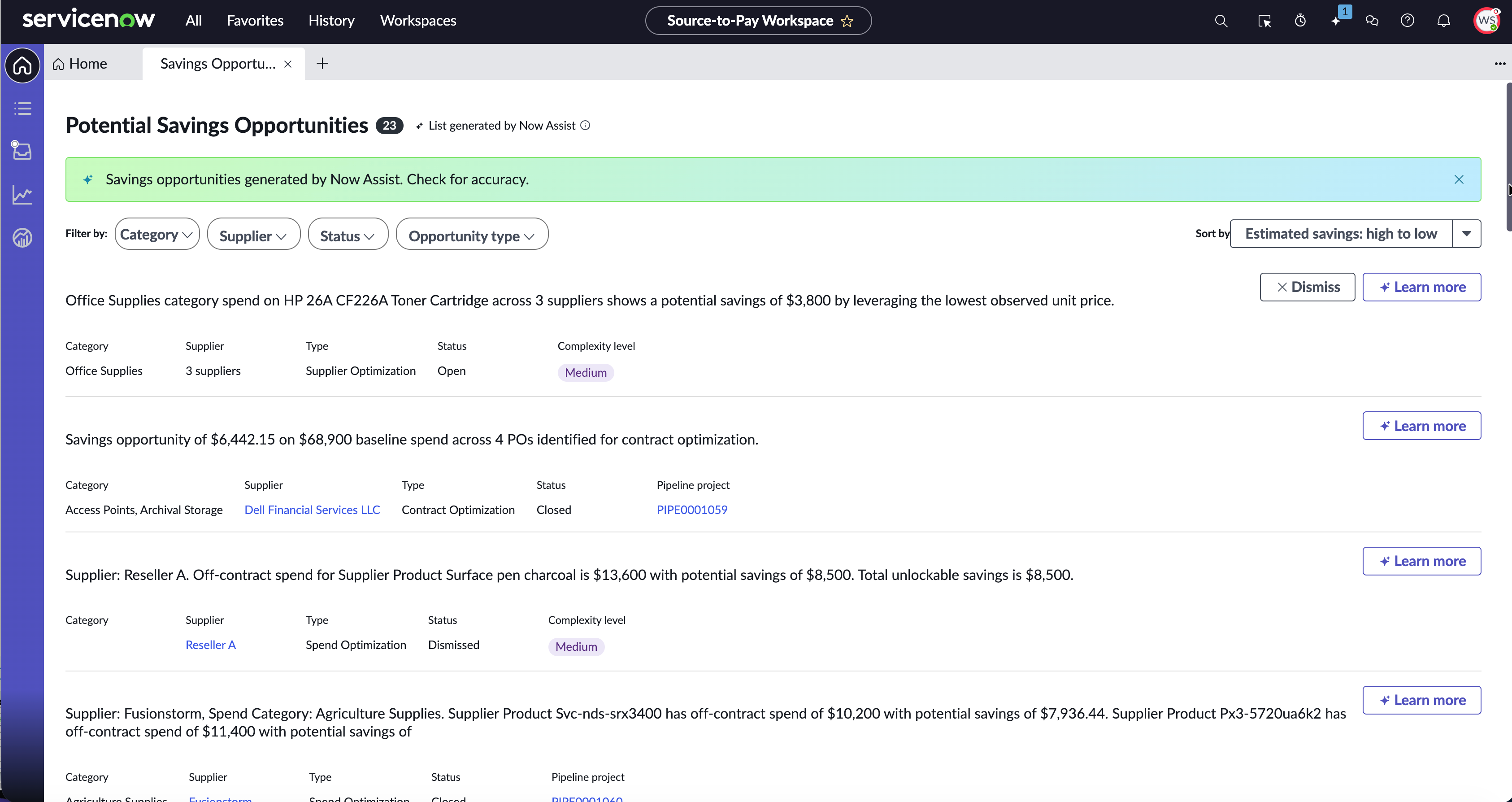
Task: Open the analytics line chart sidebar icon
Action: (22, 195)
